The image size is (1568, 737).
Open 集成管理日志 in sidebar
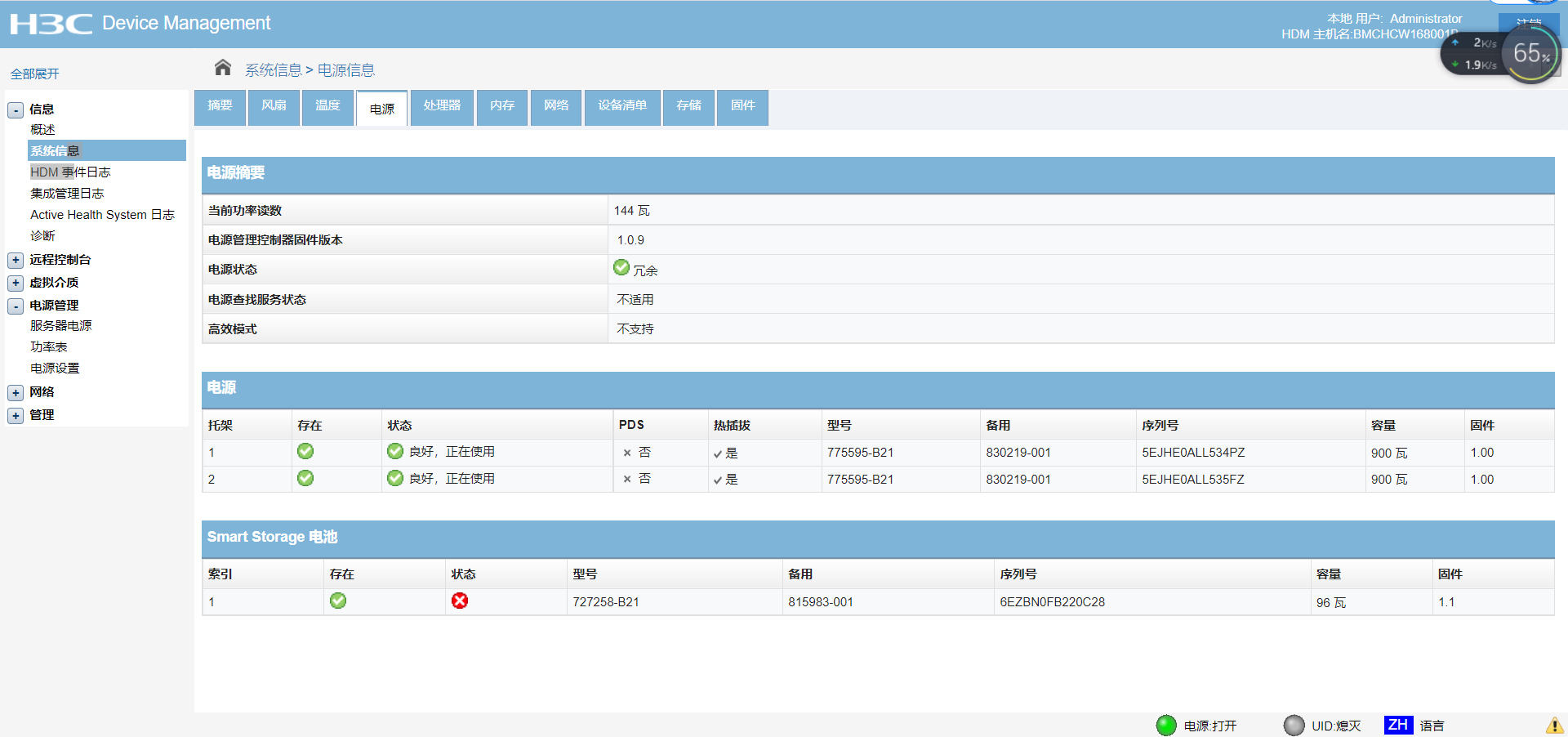[x=67, y=194]
